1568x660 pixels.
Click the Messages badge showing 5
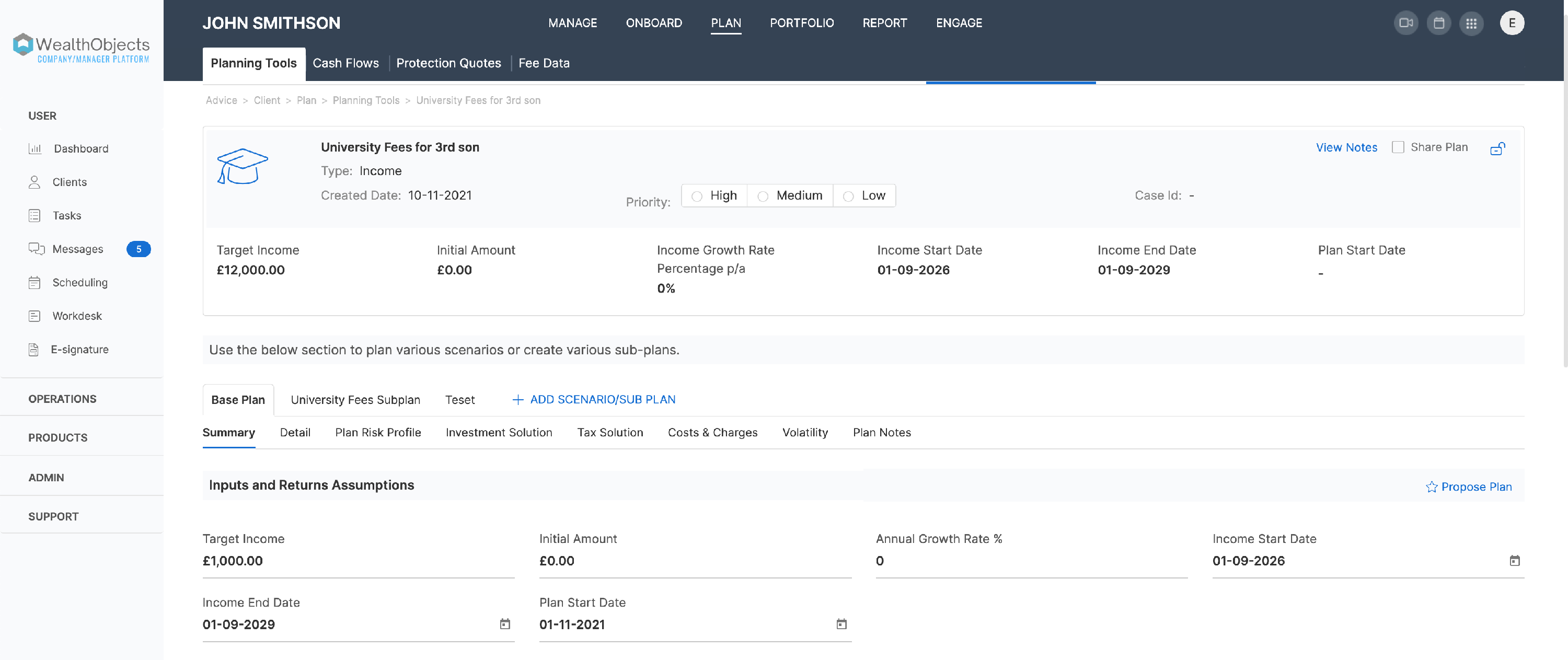(x=138, y=249)
